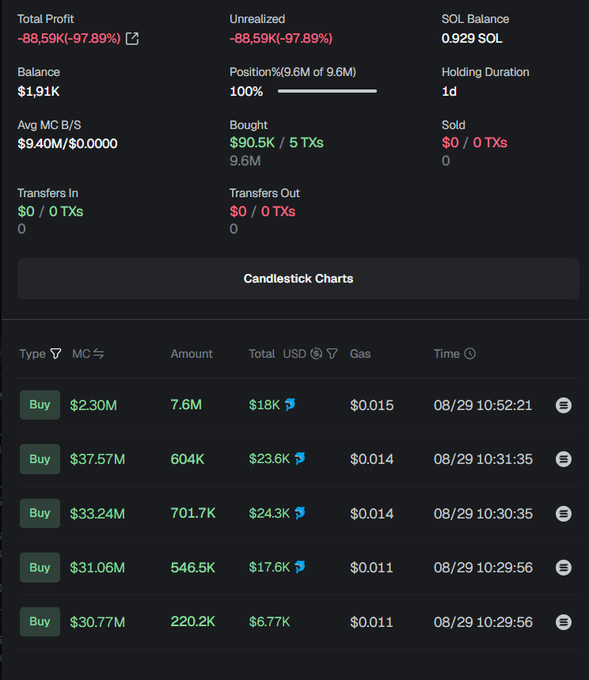This screenshot has width=589, height=680.
Task: Click timestamp 08/29 10:52:21
Action: 483,405
